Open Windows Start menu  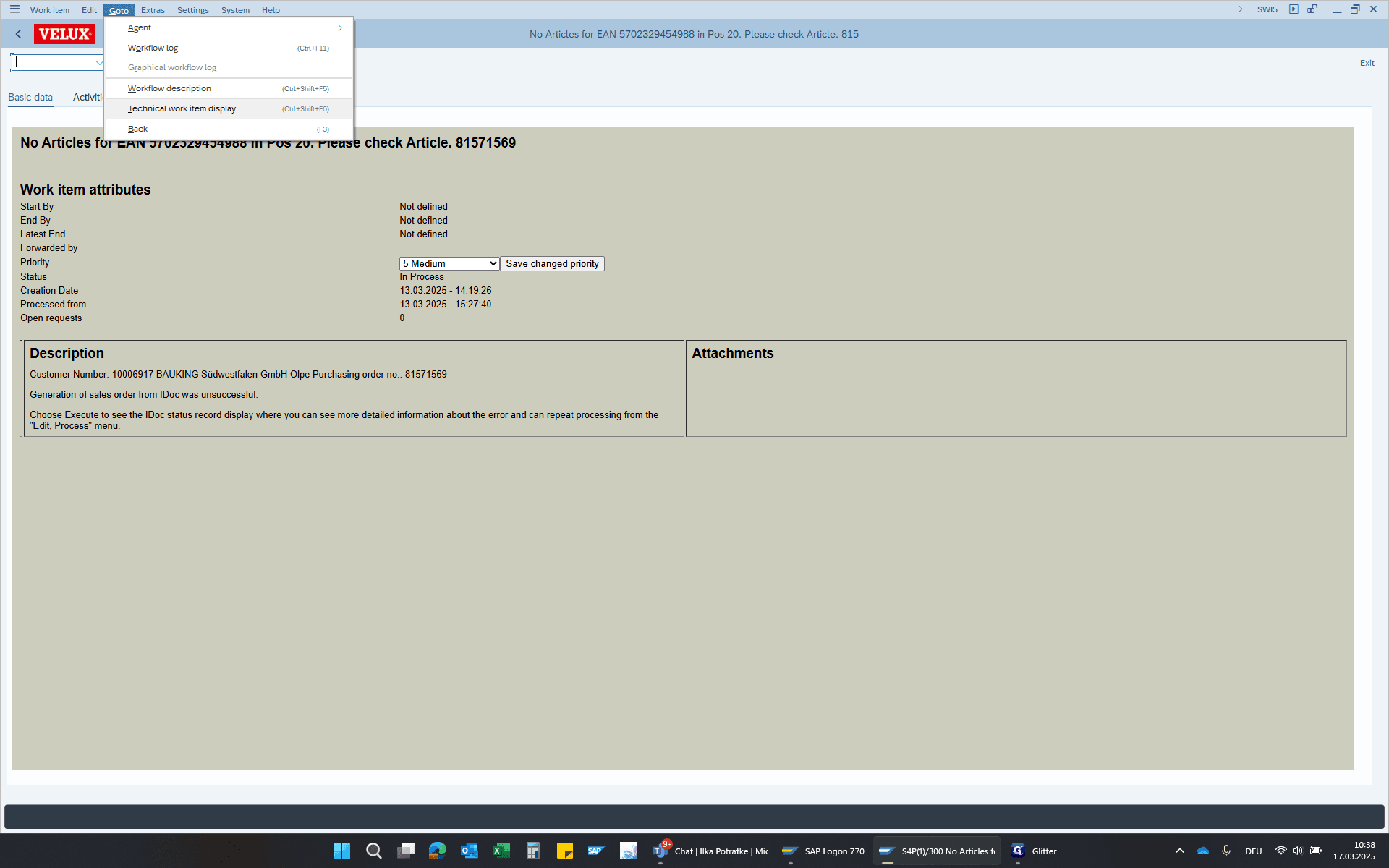(x=341, y=851)
